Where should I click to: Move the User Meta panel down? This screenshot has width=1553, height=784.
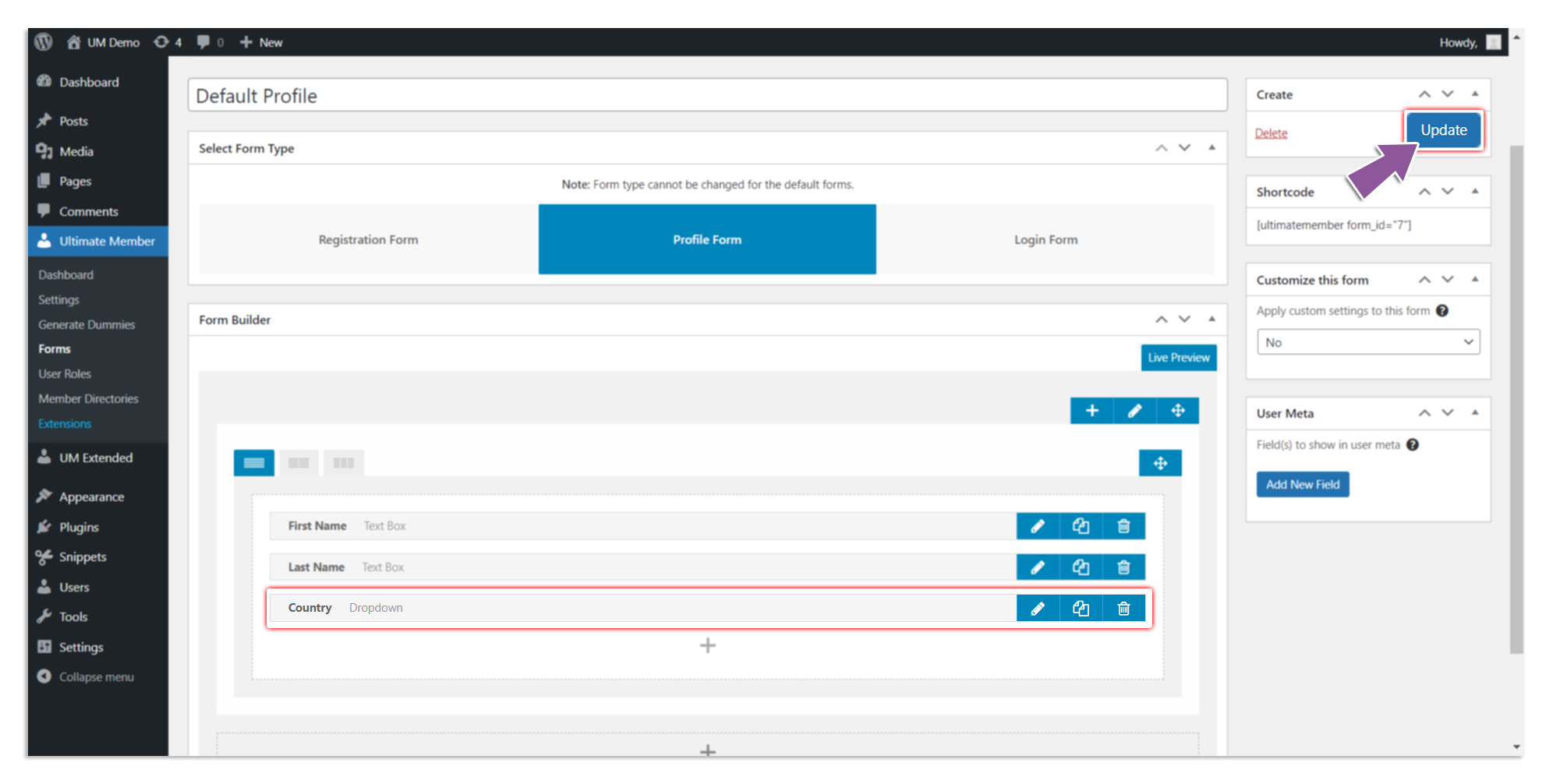[x=1448, y=413]
